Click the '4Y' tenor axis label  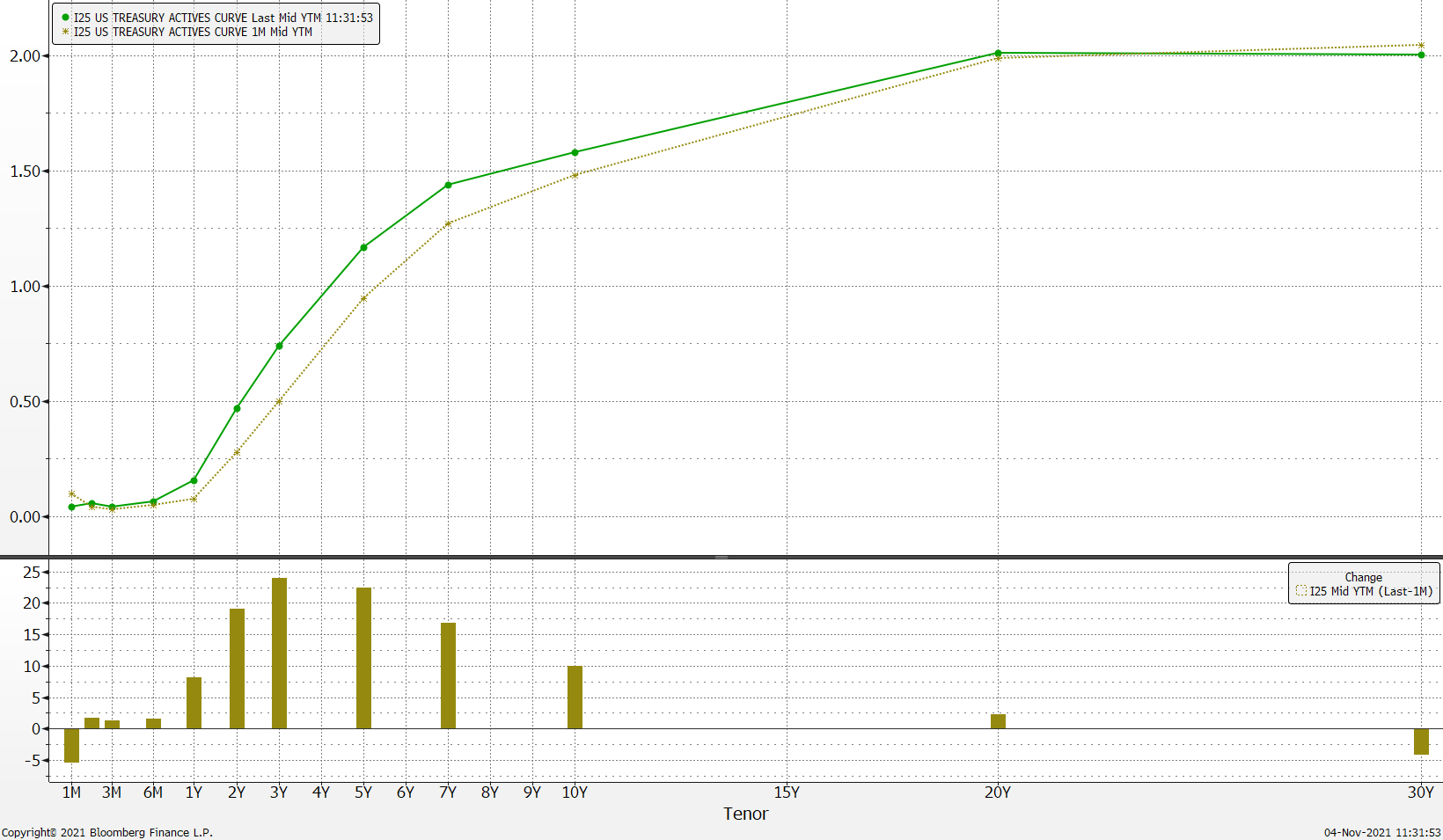click(321, 793)
